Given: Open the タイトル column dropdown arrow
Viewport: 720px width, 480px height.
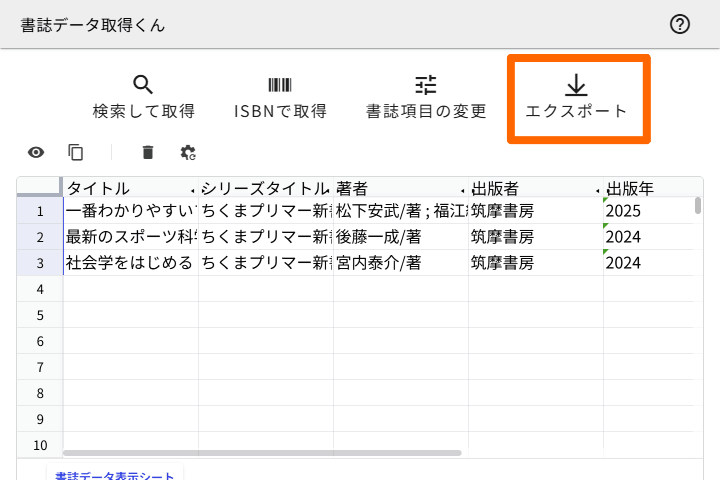Looking at the screenshot, I should click(x=192, y=190).
